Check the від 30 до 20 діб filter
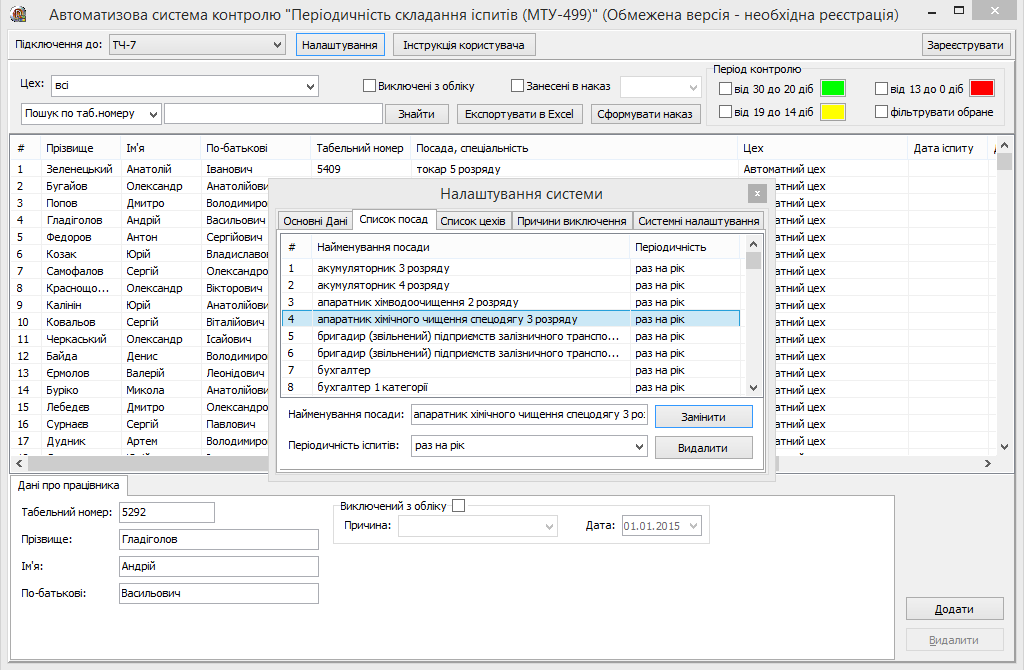 click(726, 89)
